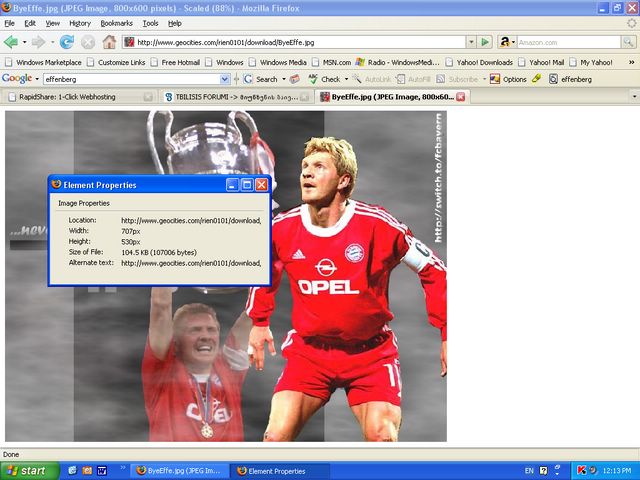Click the help tray icon
The width and height of the screenshot is (640, 480).
click(x=543, y=471)
